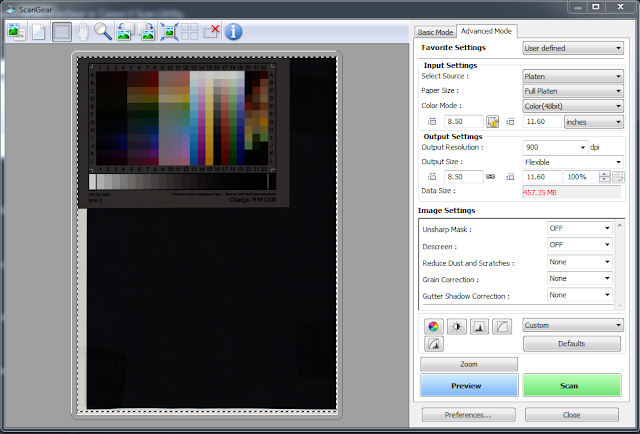Screen dimensions: 640x434
Task: Rotate the image right
Action: point(146,32)
